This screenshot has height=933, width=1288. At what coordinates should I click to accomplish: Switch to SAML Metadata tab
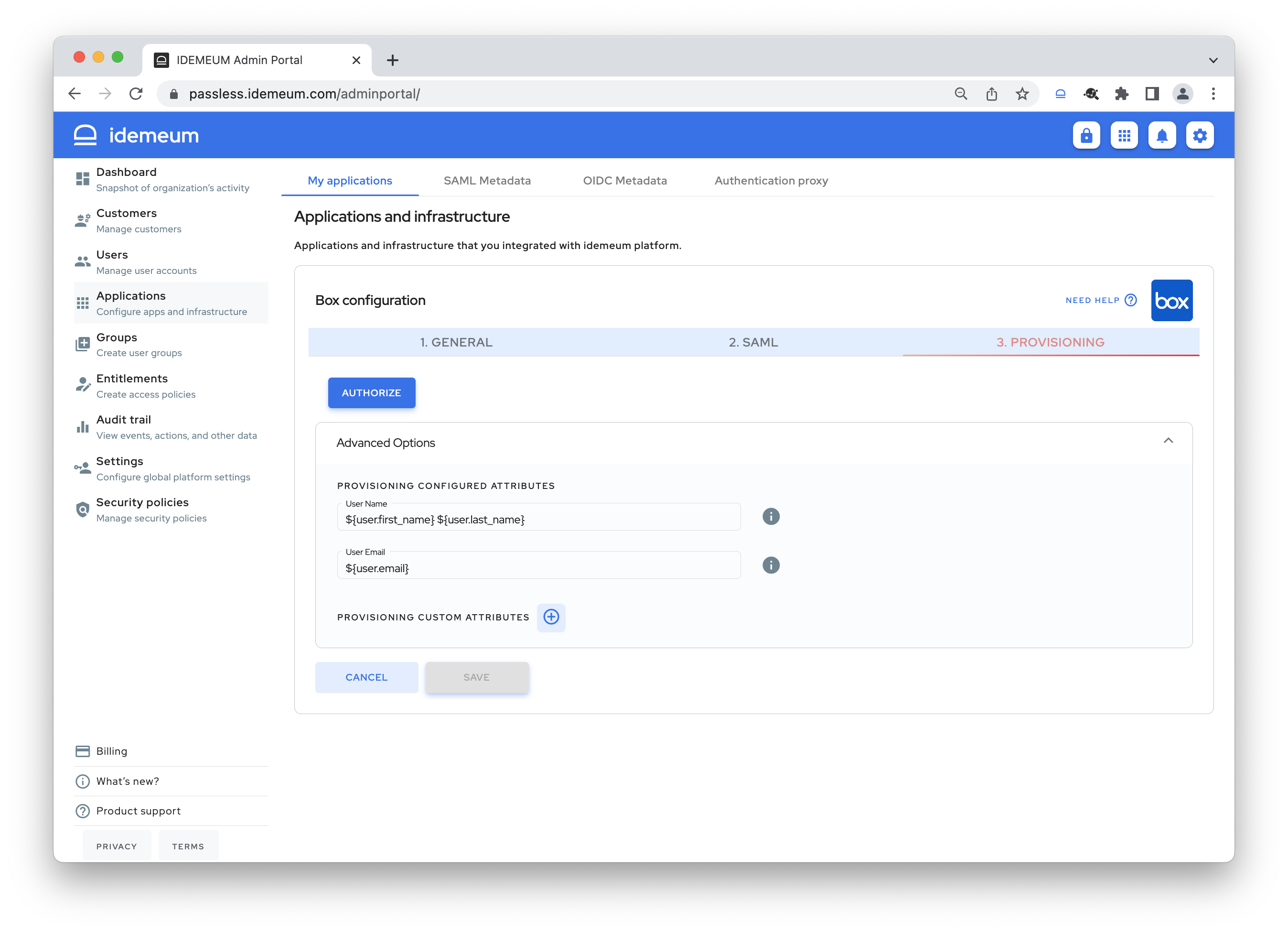[x=487, y=181]
